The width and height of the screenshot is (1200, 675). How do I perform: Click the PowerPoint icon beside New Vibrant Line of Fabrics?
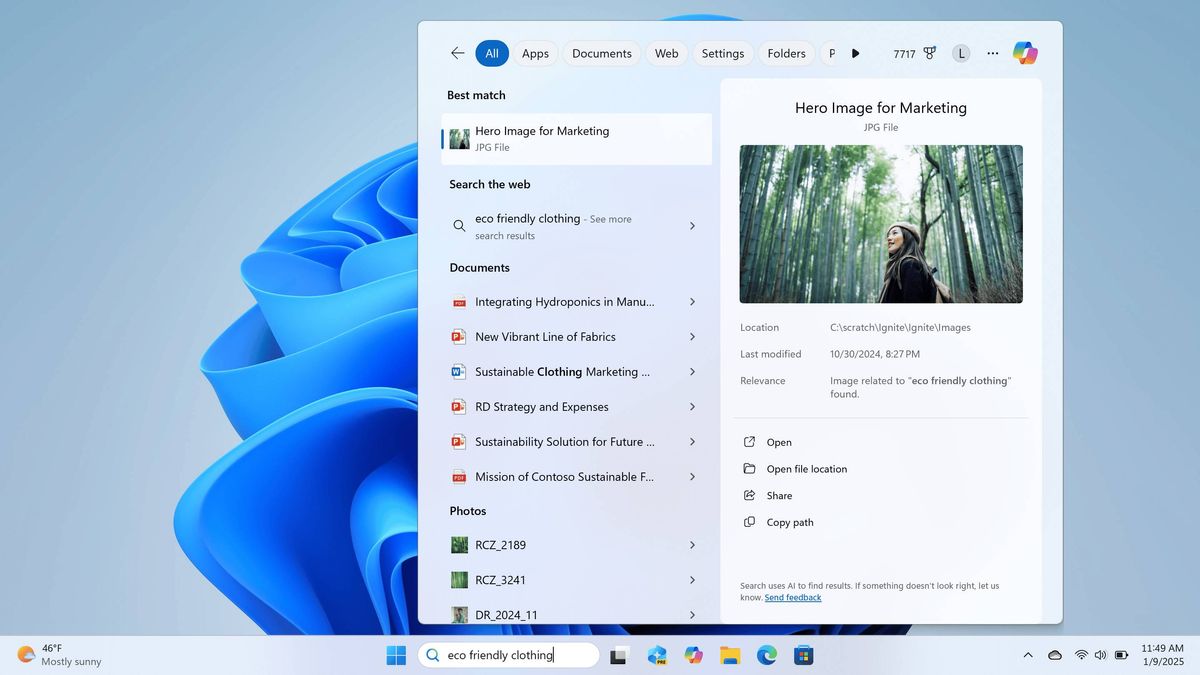pos(458,336)
